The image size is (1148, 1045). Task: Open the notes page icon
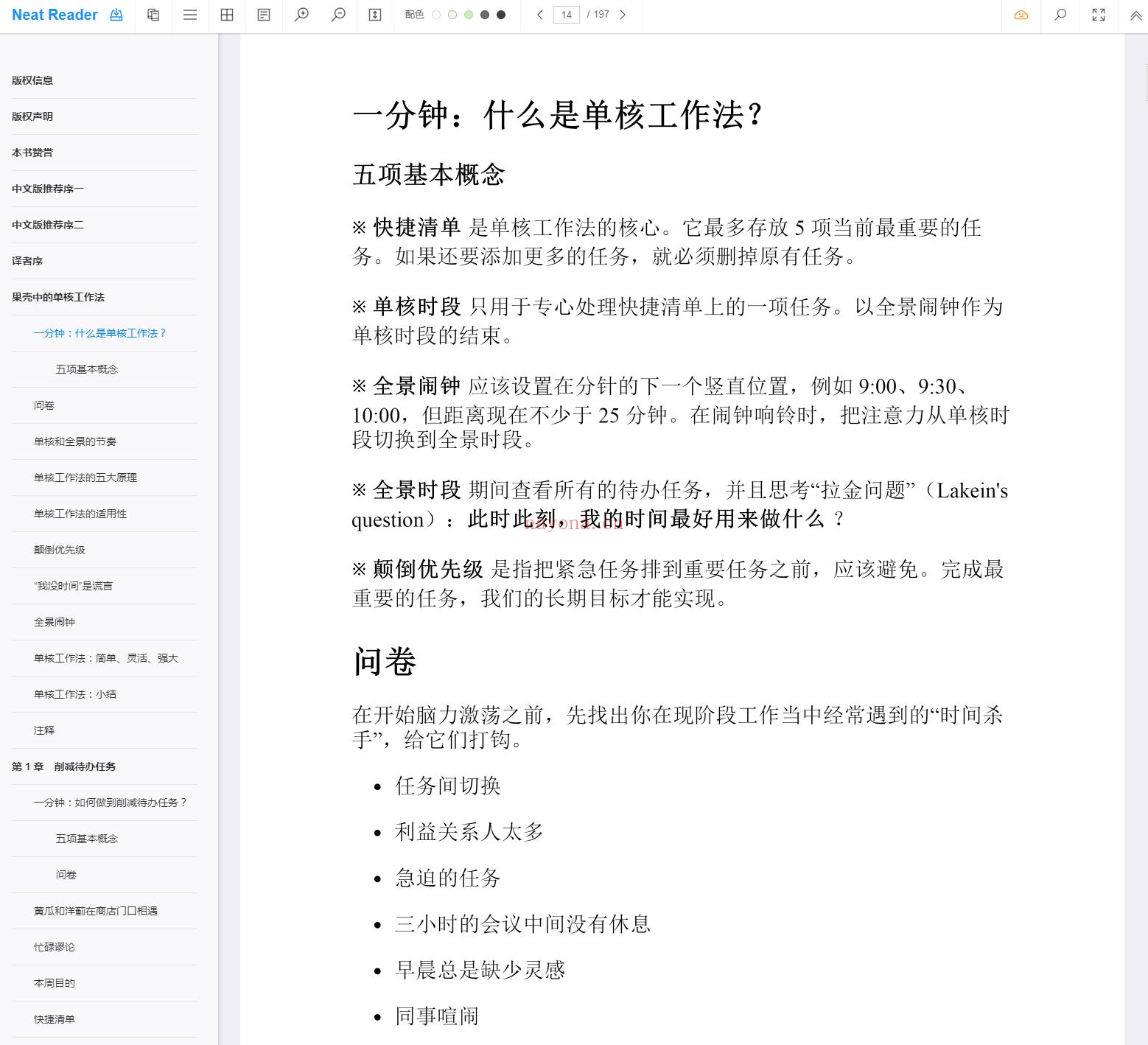264,15
